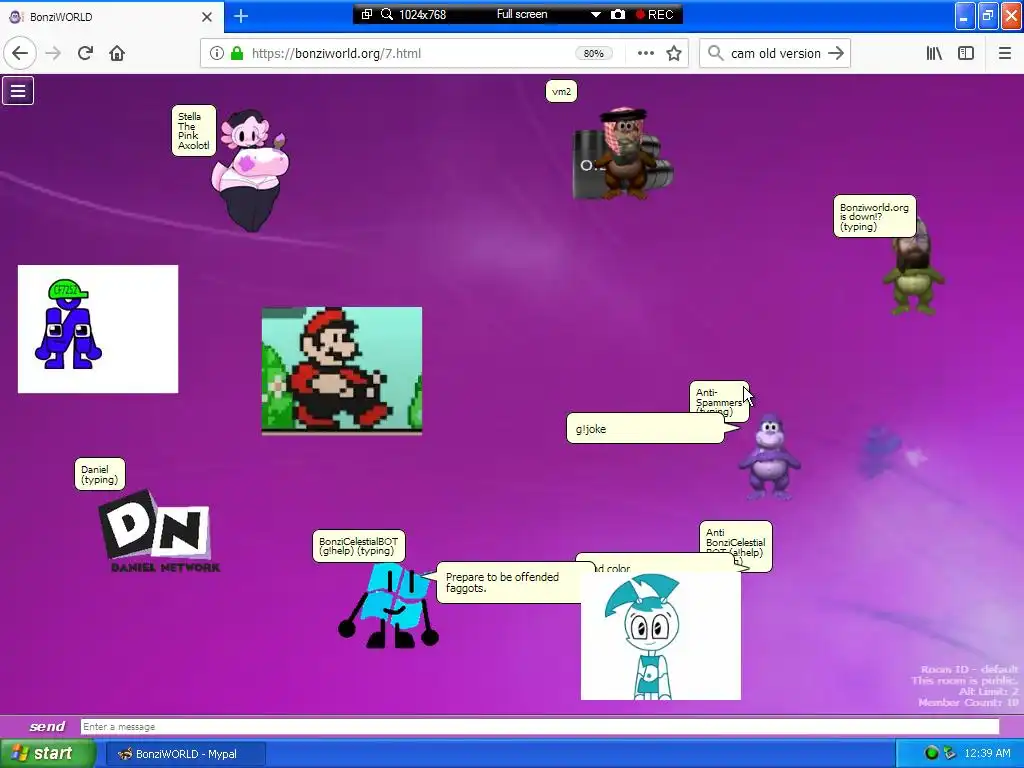
Task: Click the teal robot girl drawing
Action: (660, 635)
